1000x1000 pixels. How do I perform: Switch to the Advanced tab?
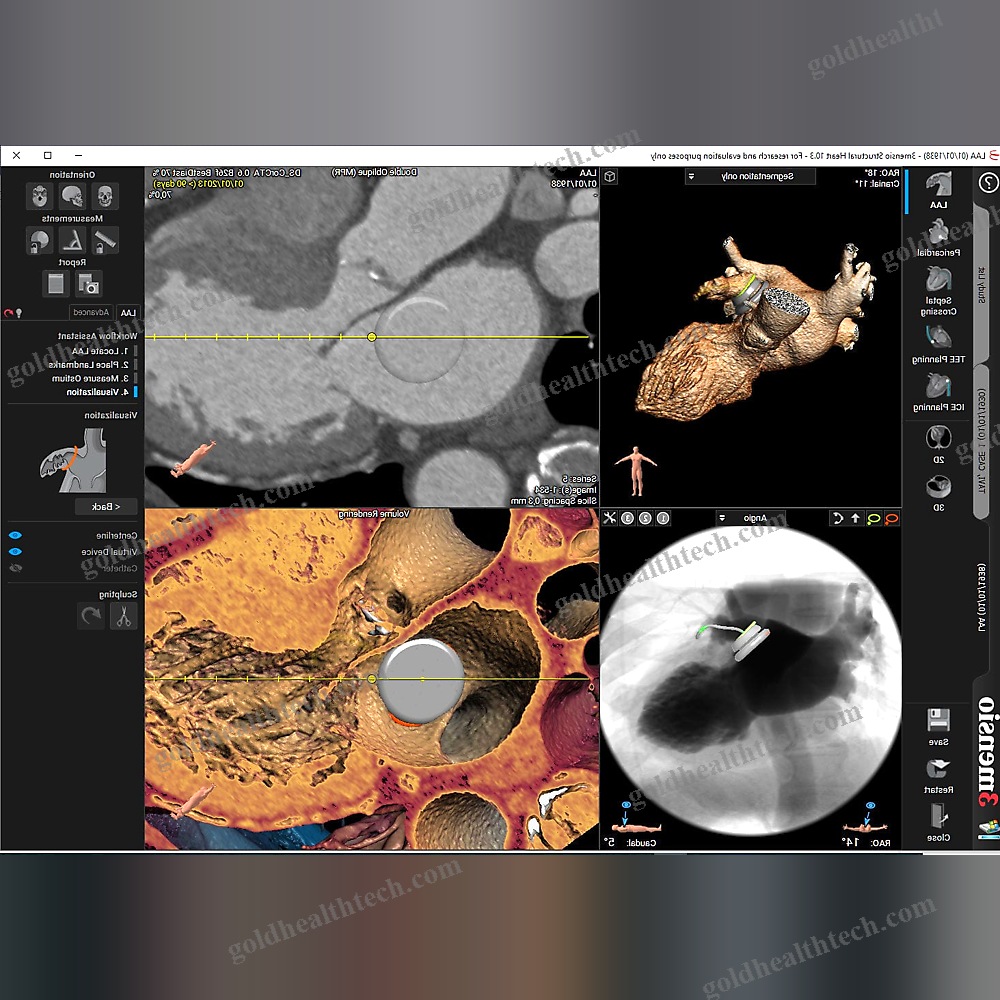point(91,312)
